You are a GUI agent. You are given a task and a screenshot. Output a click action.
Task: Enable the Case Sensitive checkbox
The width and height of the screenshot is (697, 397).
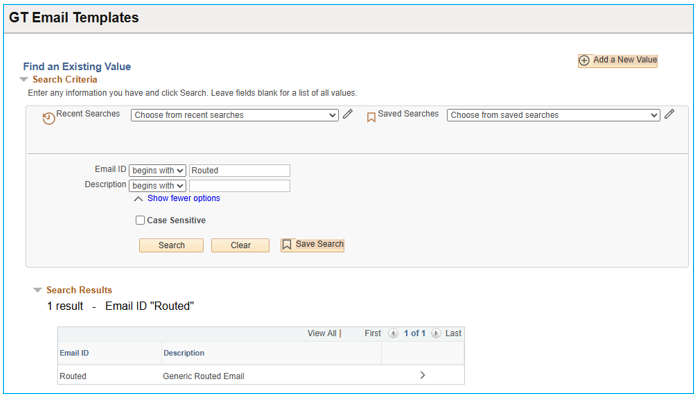pos(140,220)
